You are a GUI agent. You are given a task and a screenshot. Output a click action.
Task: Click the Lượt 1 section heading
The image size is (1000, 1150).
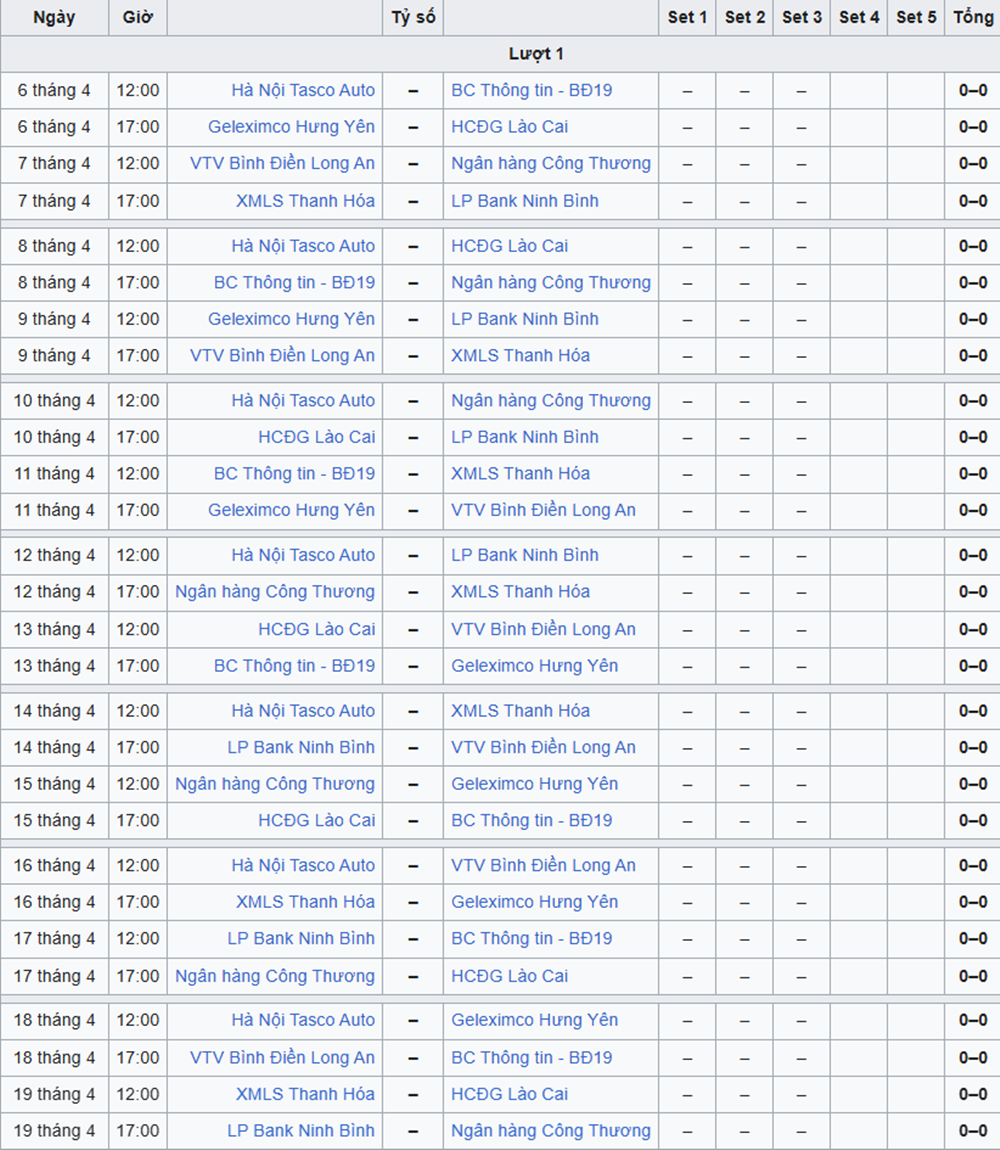click(x=535, y=54)
